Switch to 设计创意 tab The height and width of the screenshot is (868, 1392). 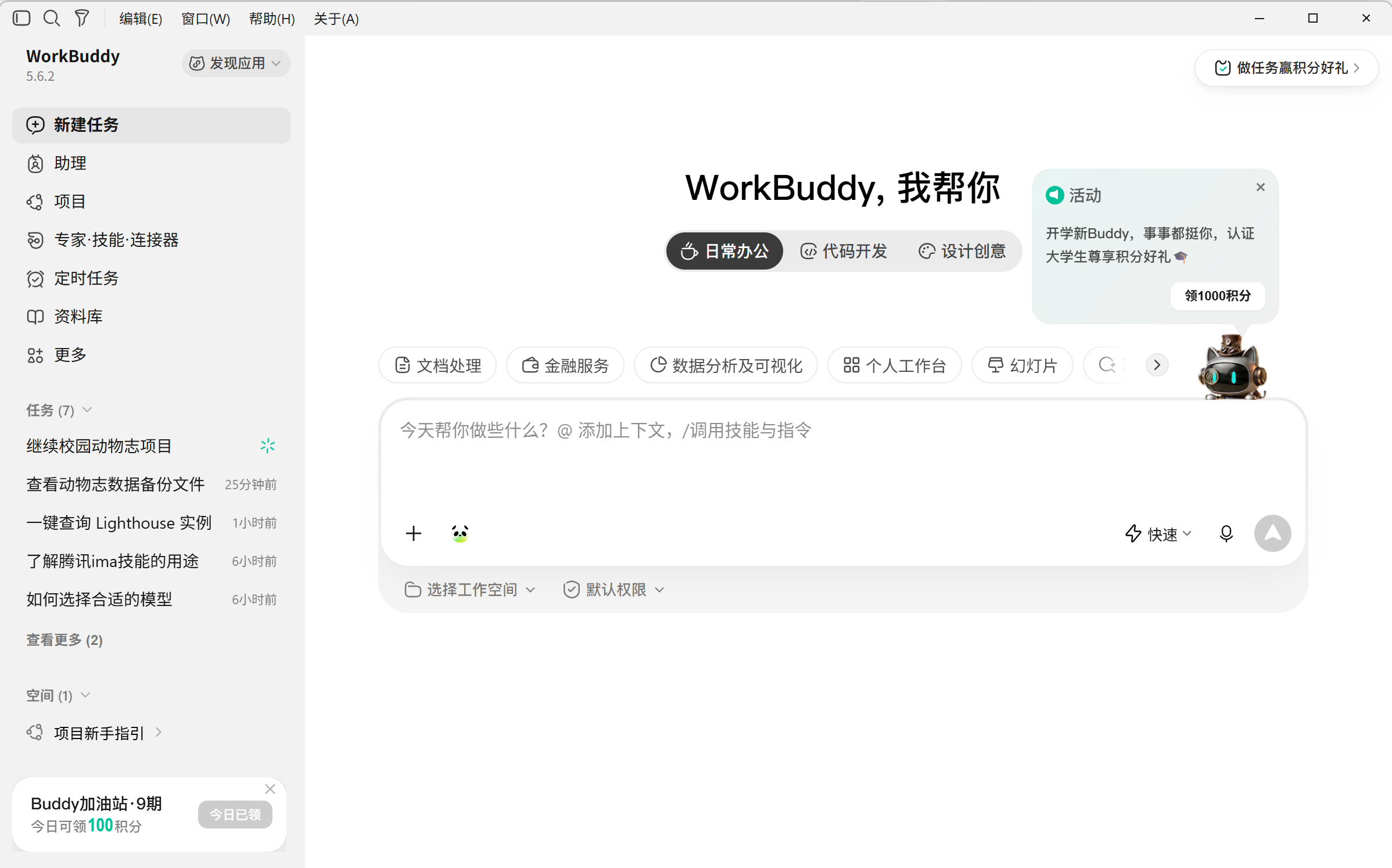coord(962,251)
